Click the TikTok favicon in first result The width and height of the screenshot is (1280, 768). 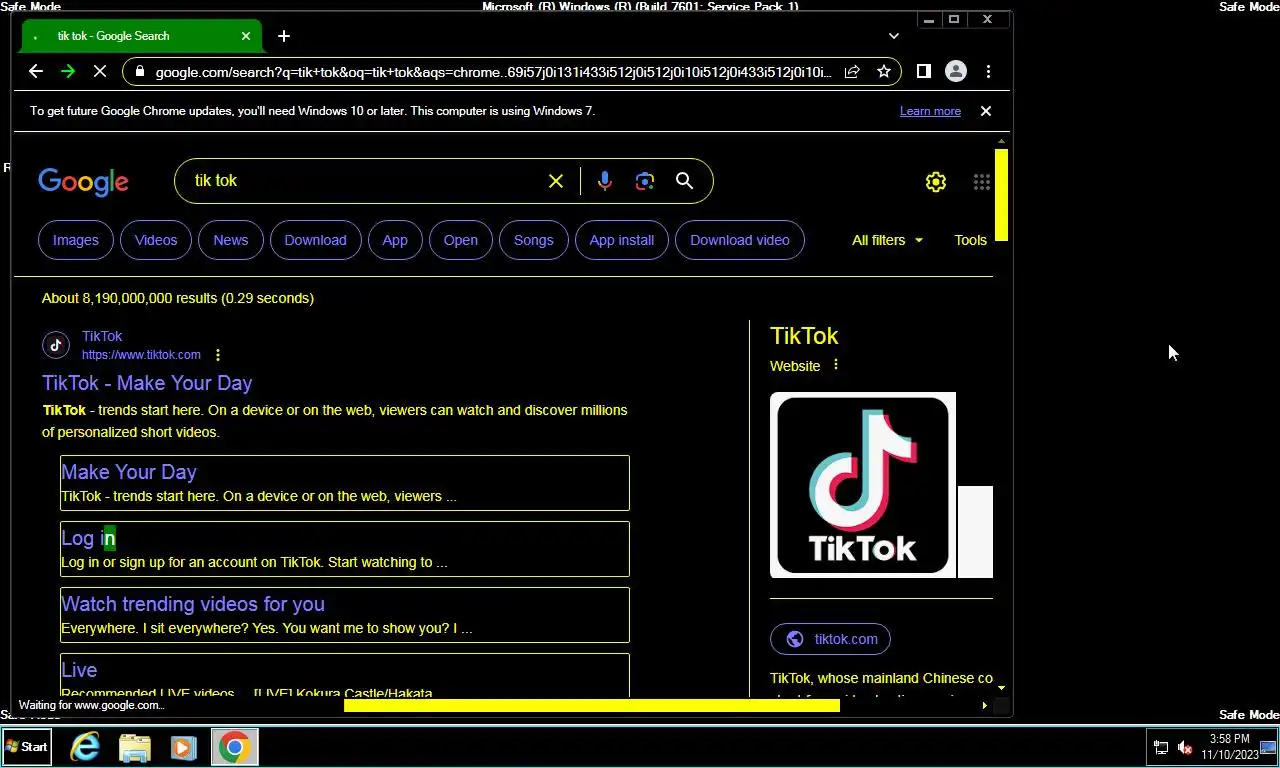click(56, 345)
